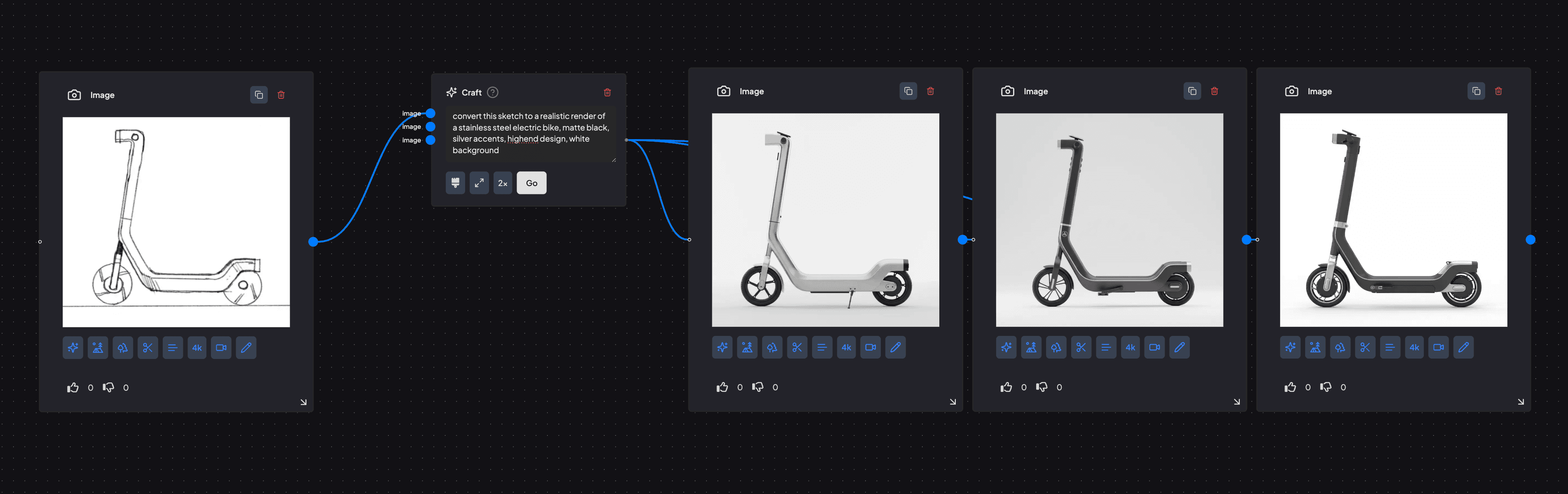This screenshot has width=1568, height=494.
Task: Click the landscape upscale icon on the silver scooter render
Action: tap(747, 347)
